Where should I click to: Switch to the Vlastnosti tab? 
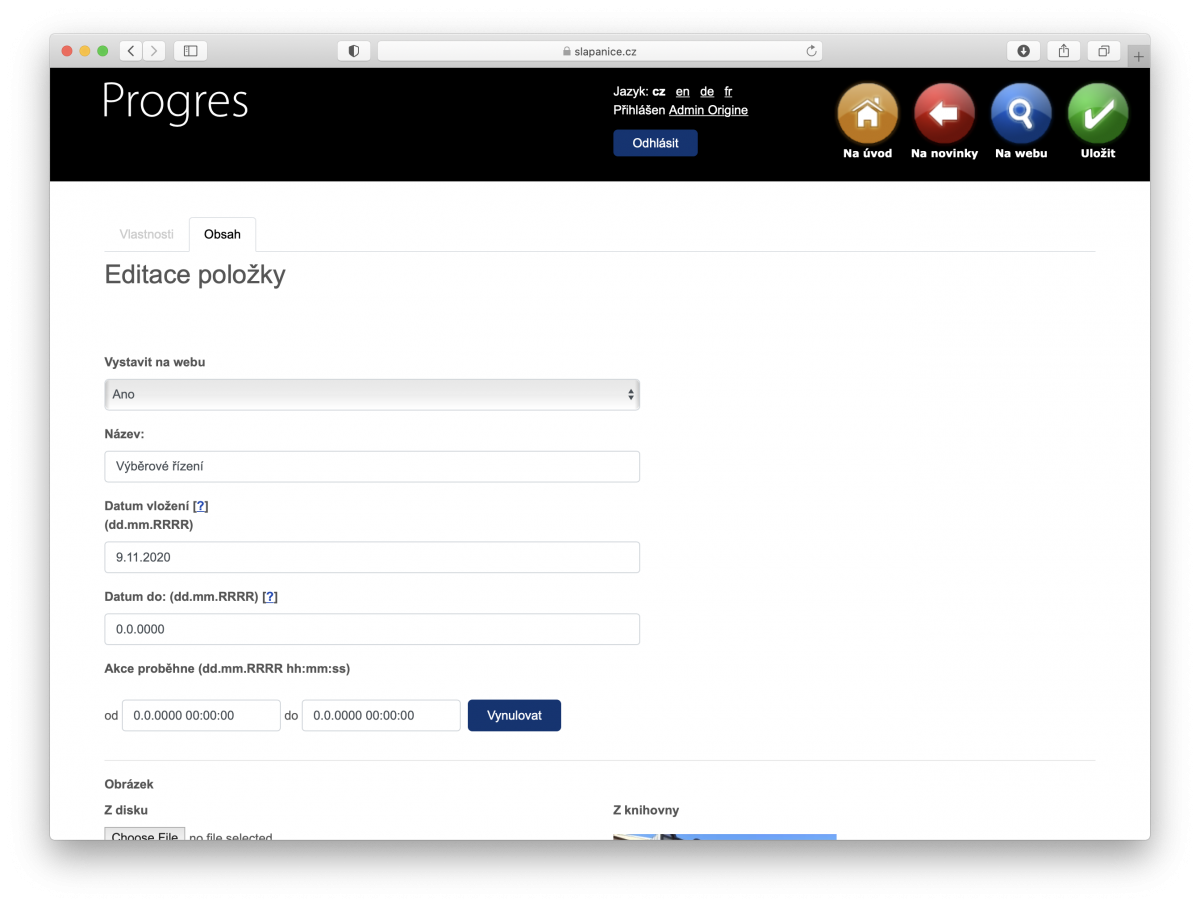click(146, 235)
